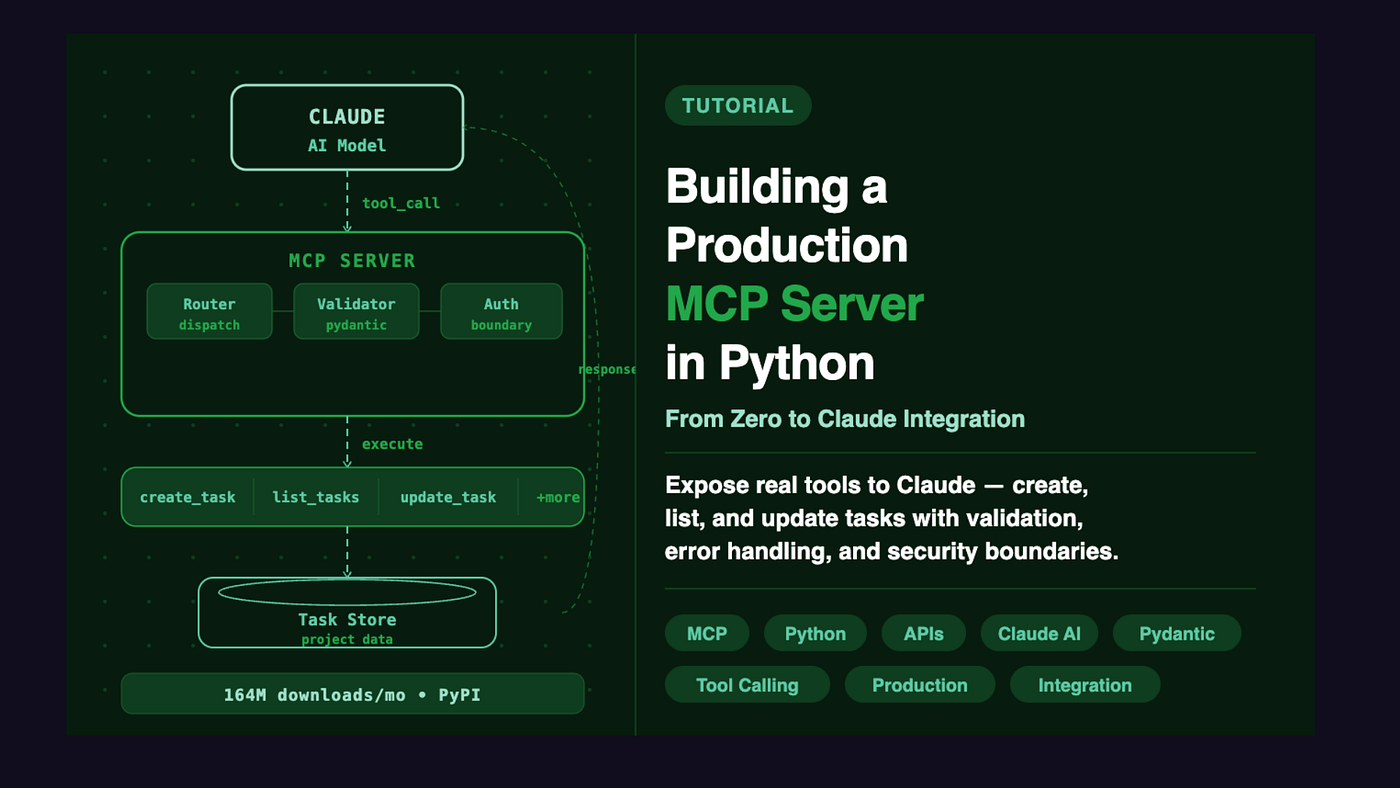1400x788 pixels.
Task: Click the create_task cell
Action: tap(188, 497)
